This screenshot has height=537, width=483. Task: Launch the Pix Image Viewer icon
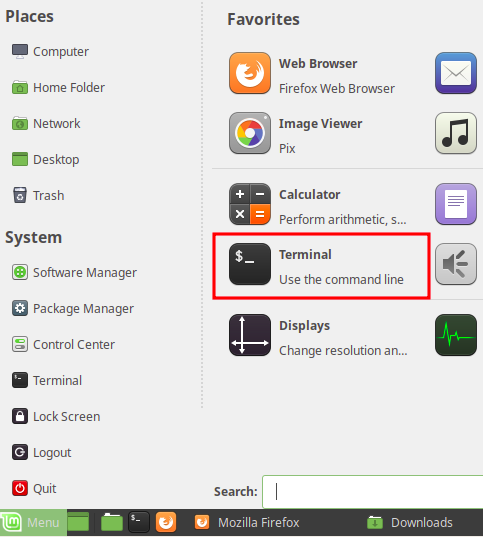(250, 133)
